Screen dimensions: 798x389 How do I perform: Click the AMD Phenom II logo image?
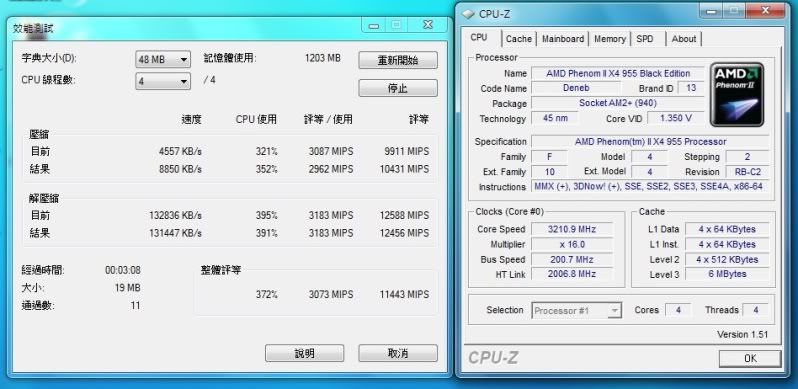click(x=737, y=95)
